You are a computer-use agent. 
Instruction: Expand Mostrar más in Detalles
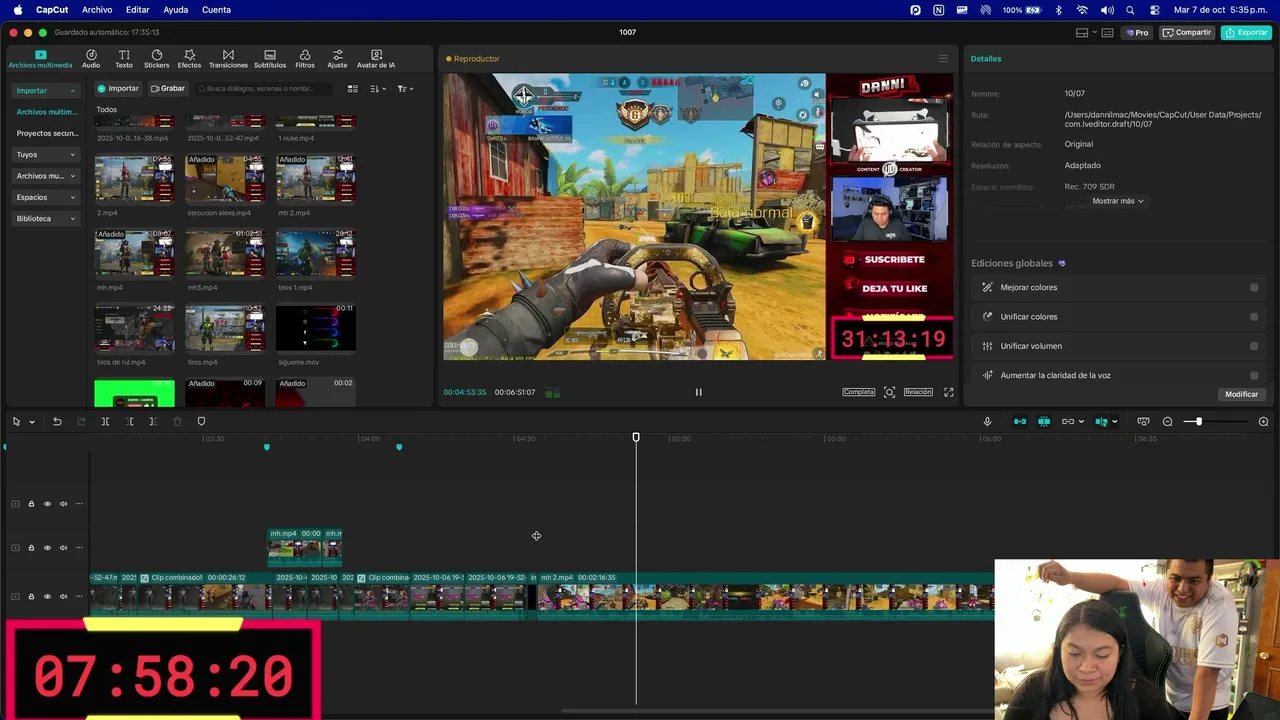[x=1117, y=201]
